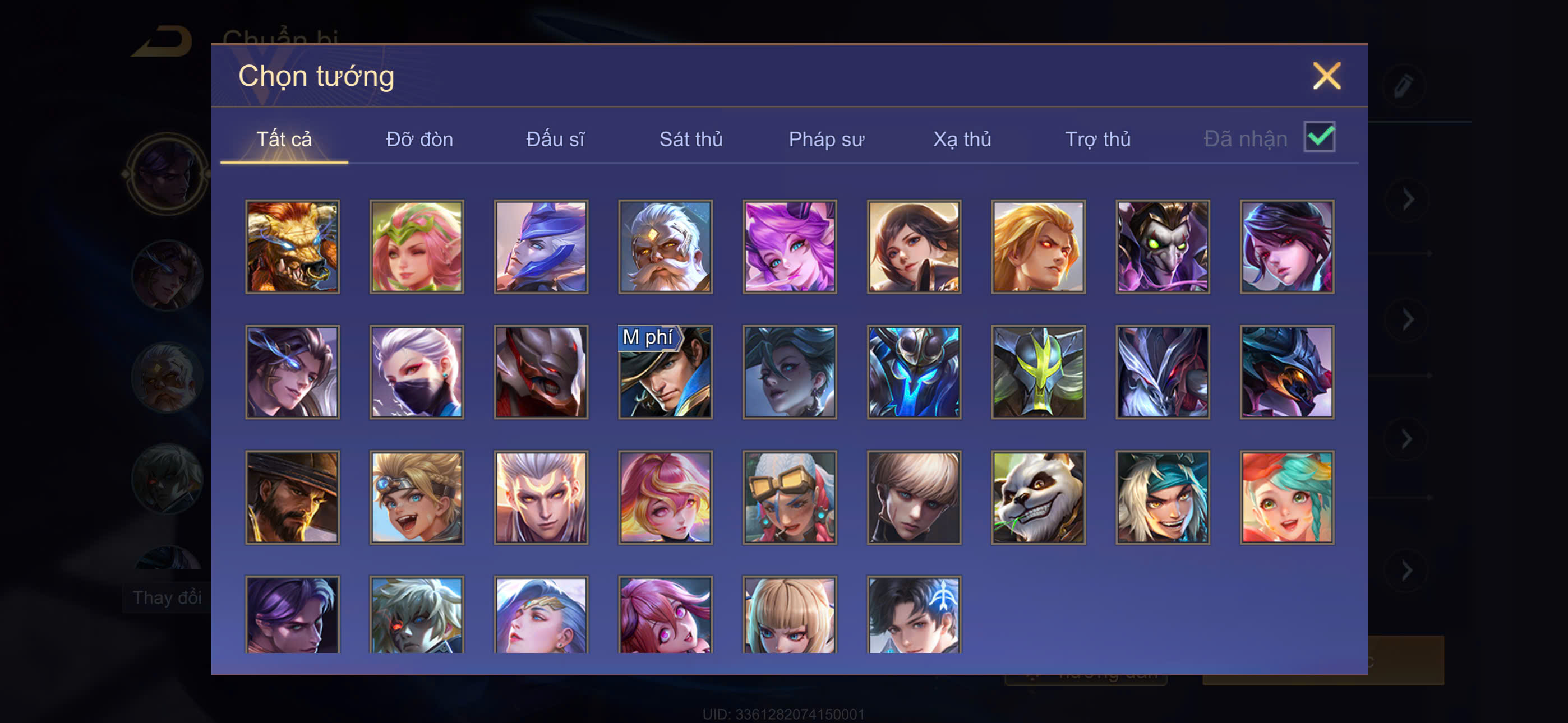Select the lion beast hero portrait
The height and width of the screenshot is (723, 1568).
[x=293, y=247]
